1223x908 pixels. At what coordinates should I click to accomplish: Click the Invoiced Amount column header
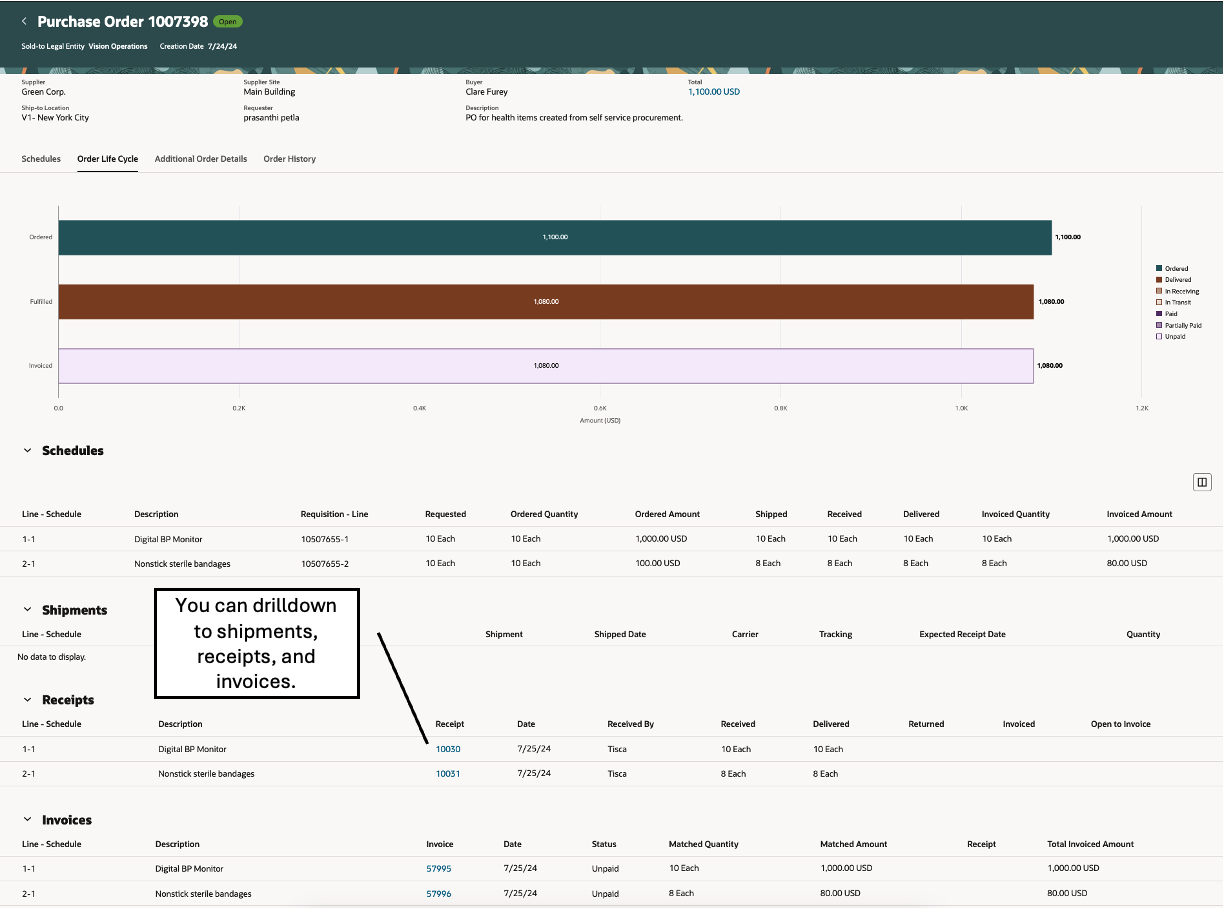click(1140, 514)
